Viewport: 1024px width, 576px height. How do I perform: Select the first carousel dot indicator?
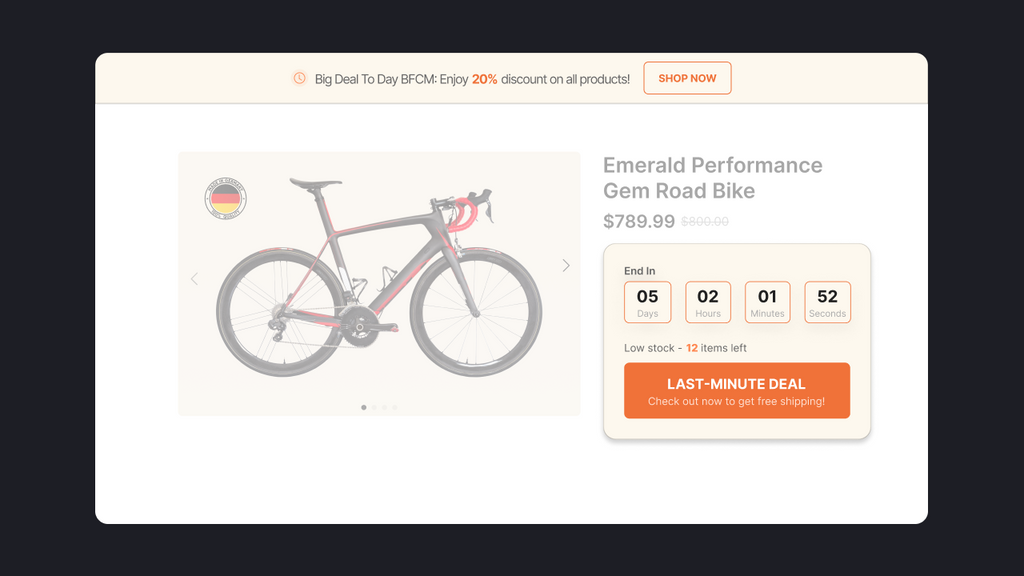pyautogui.click(x=363, y=407)
